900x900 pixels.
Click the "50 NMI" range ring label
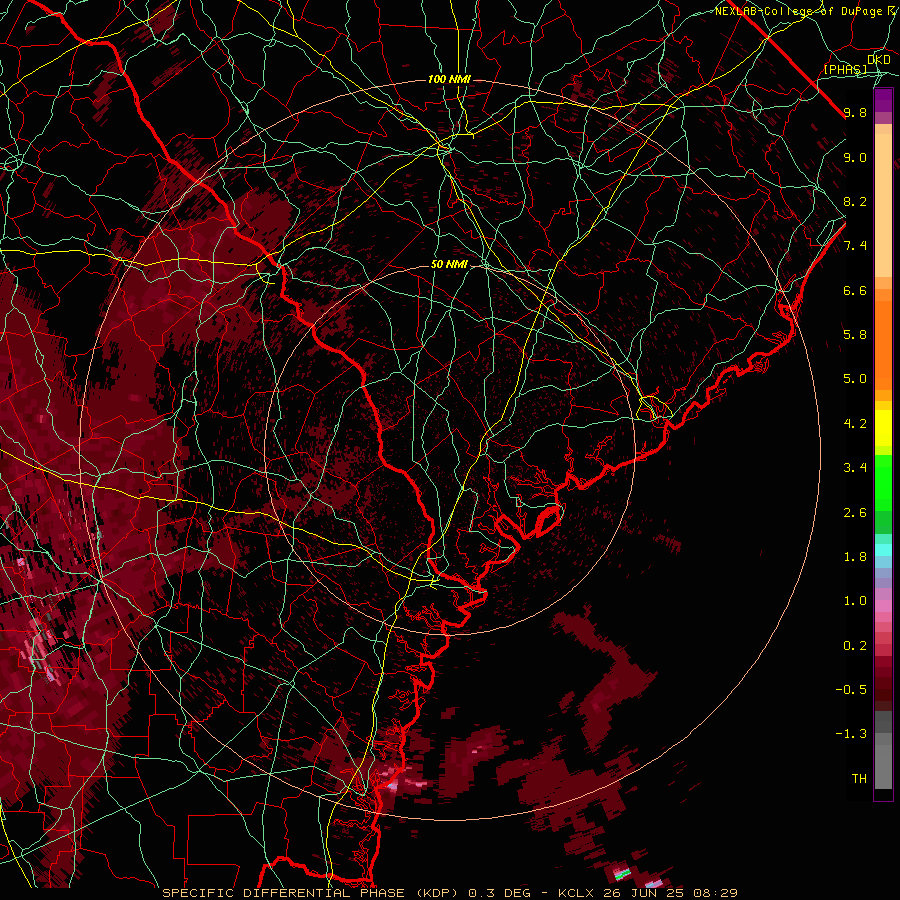coord(449,264)
